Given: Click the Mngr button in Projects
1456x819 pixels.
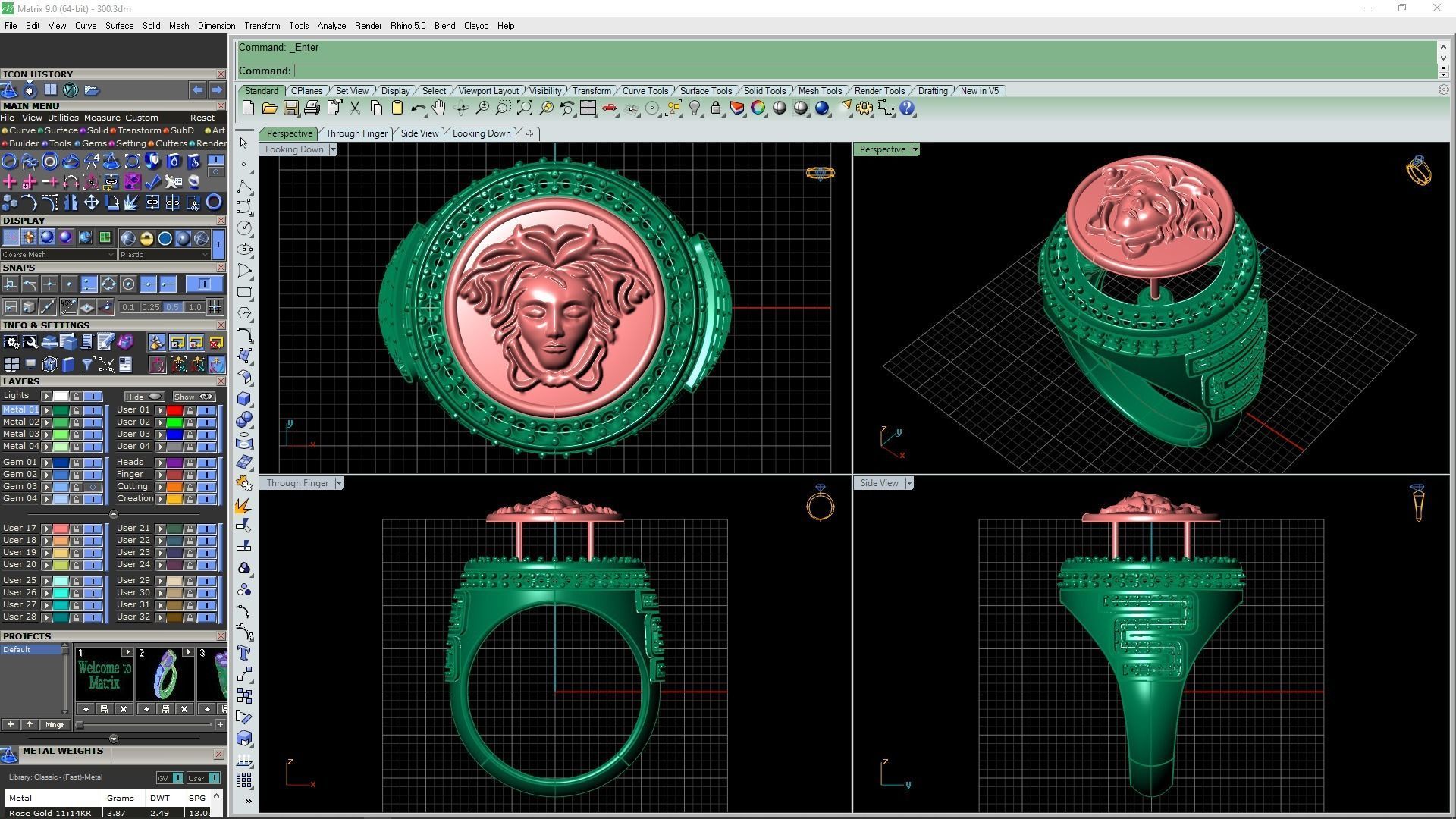Looking at the screenshot, I should coord(55,725).
